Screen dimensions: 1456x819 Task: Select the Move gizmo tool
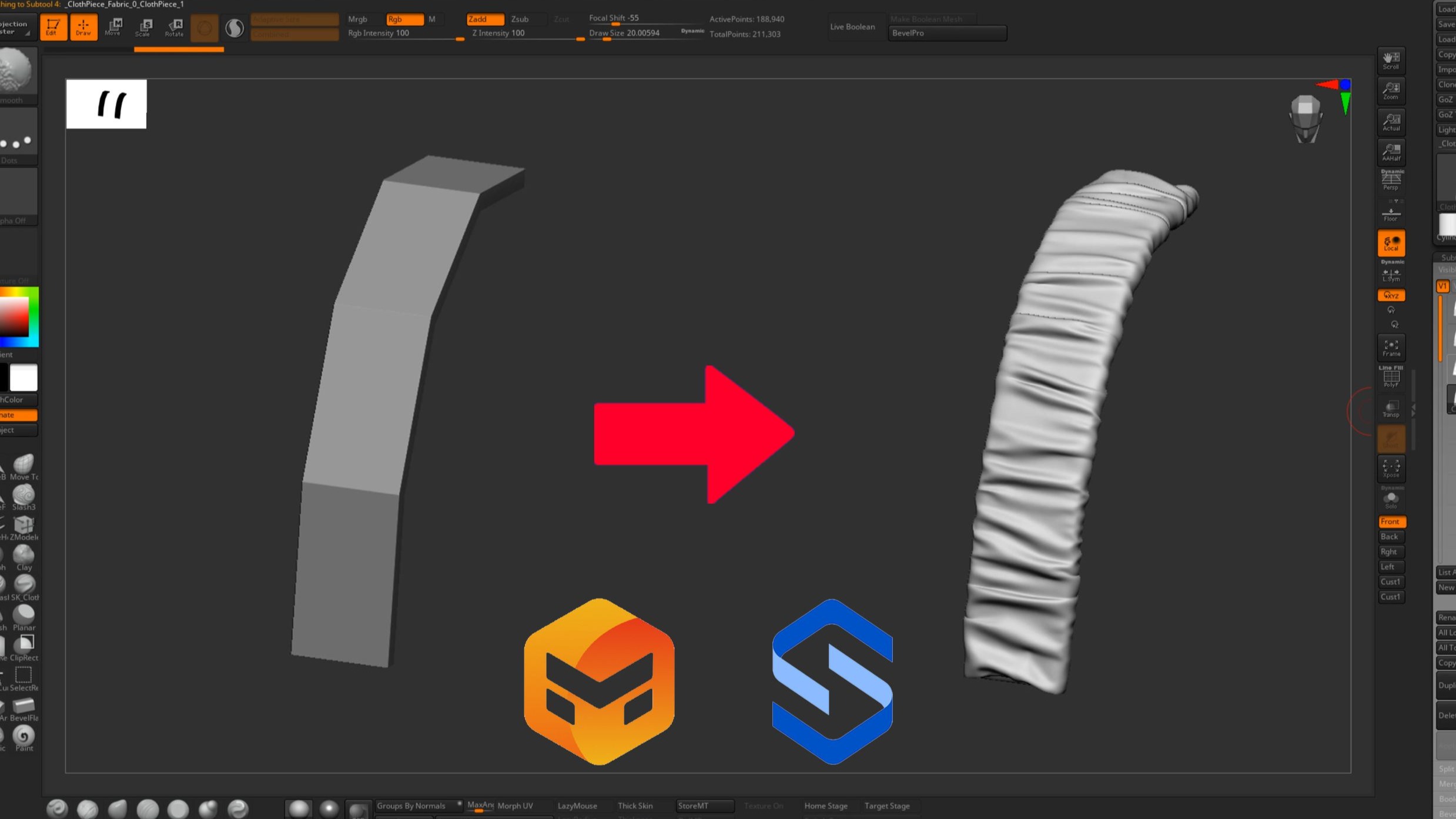[113, 27]
